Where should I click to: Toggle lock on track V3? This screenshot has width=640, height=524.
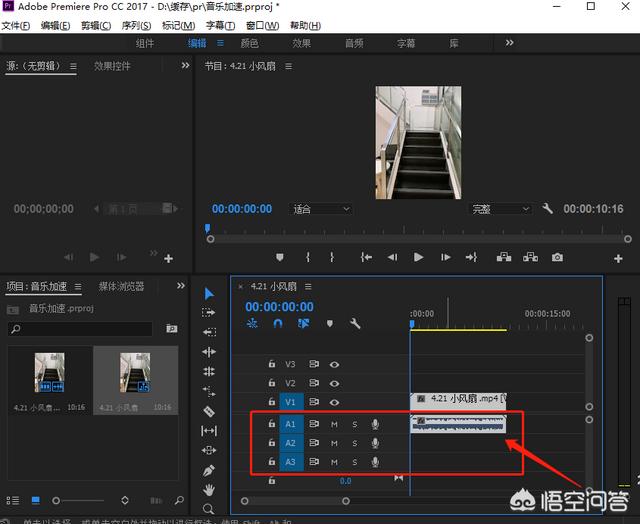coord(271,365)
